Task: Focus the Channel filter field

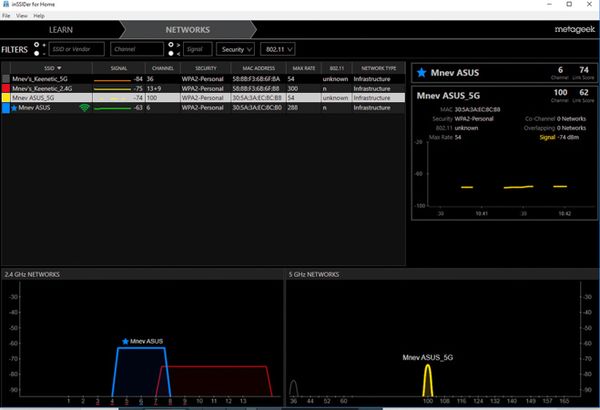Action: click(137, 49)
